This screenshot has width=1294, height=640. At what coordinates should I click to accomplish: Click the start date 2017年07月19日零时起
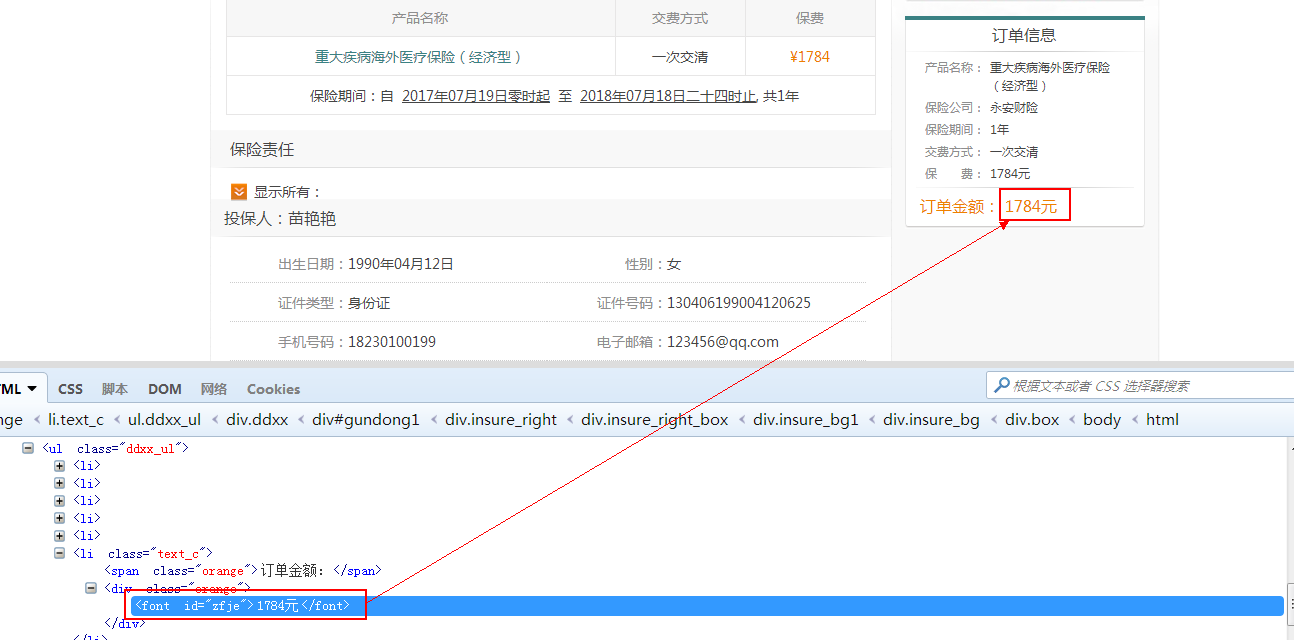(x=476, y=96)
